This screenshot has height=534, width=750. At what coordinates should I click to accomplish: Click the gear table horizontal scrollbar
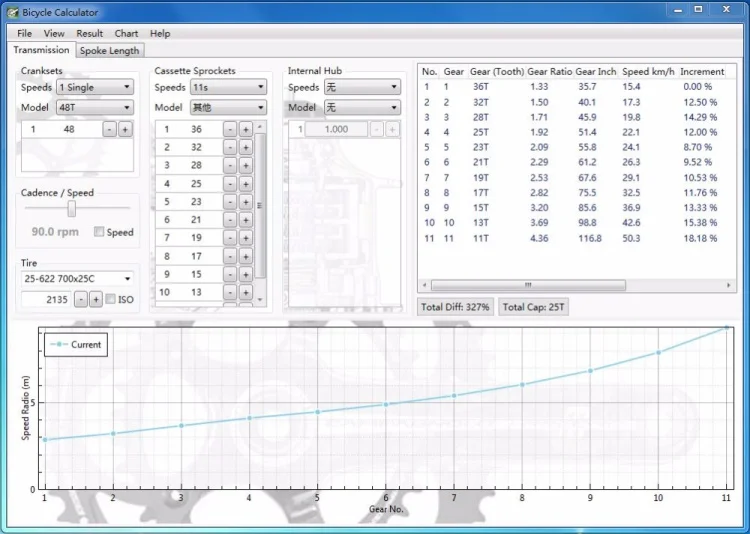click(x=528, y=285)
